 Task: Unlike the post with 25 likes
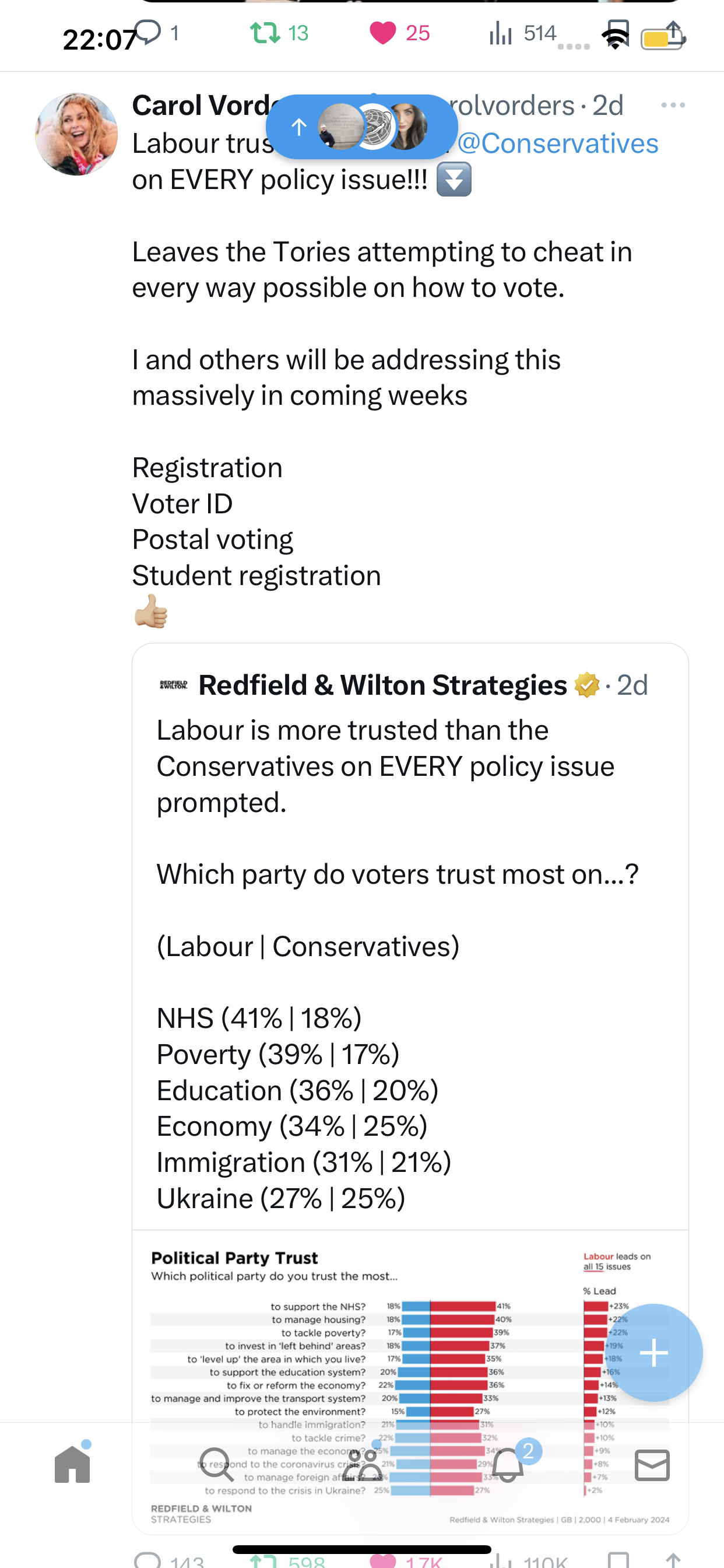point(382,33)
